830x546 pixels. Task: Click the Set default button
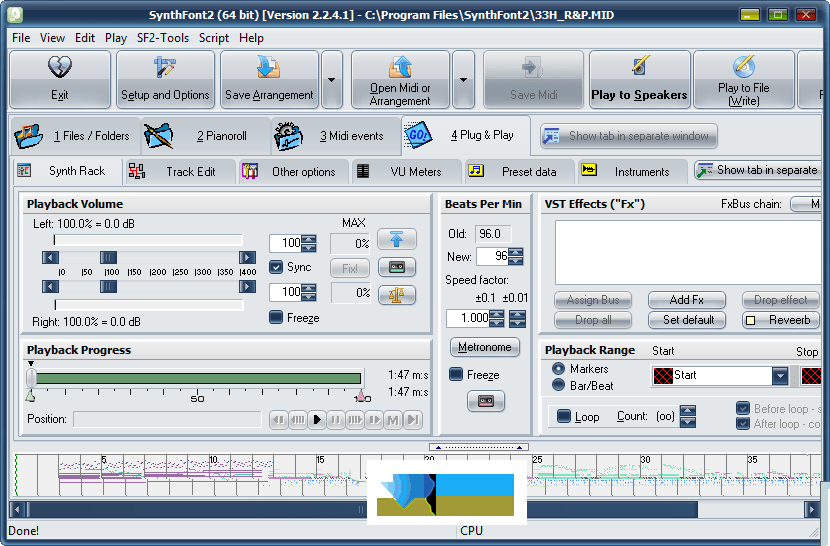(687, 320)
